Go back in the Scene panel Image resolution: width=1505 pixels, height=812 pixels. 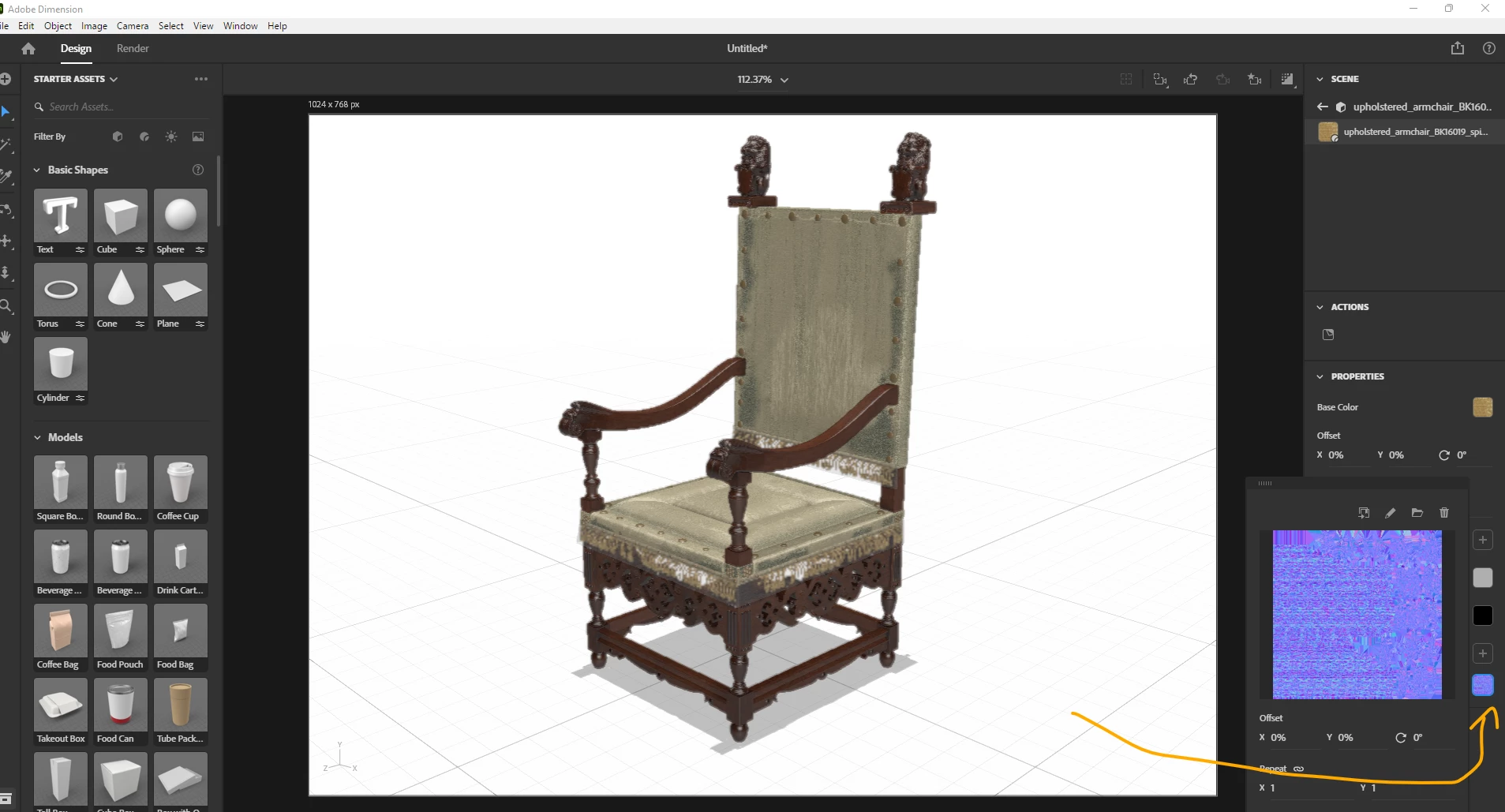point(1323,107)
